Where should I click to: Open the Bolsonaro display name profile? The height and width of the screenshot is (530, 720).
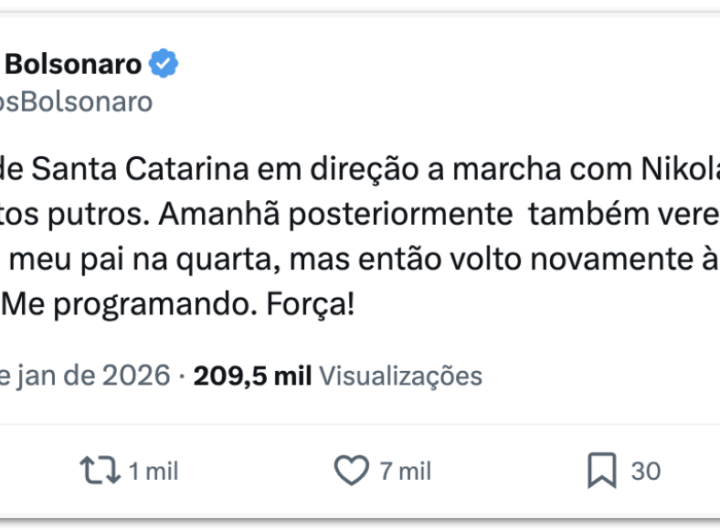click(73, 65)
